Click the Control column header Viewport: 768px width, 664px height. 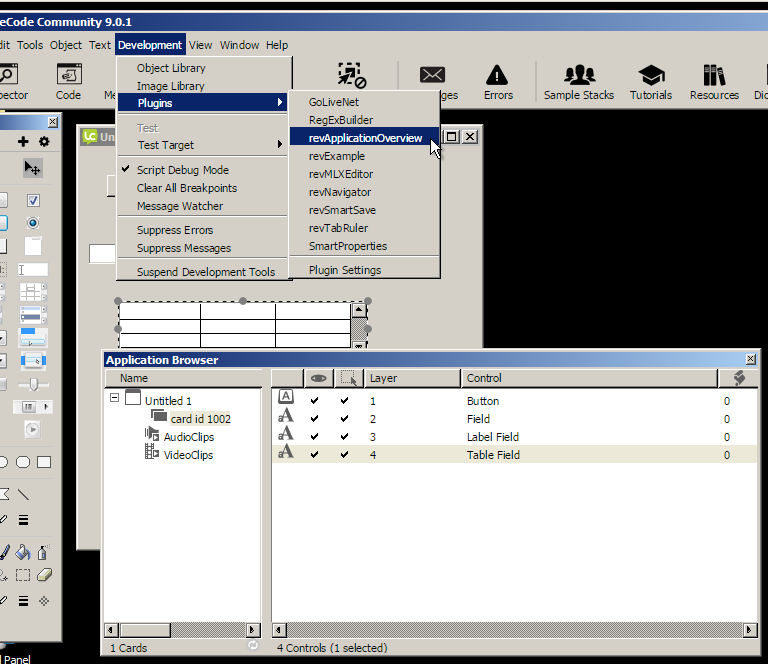[588, 378]
